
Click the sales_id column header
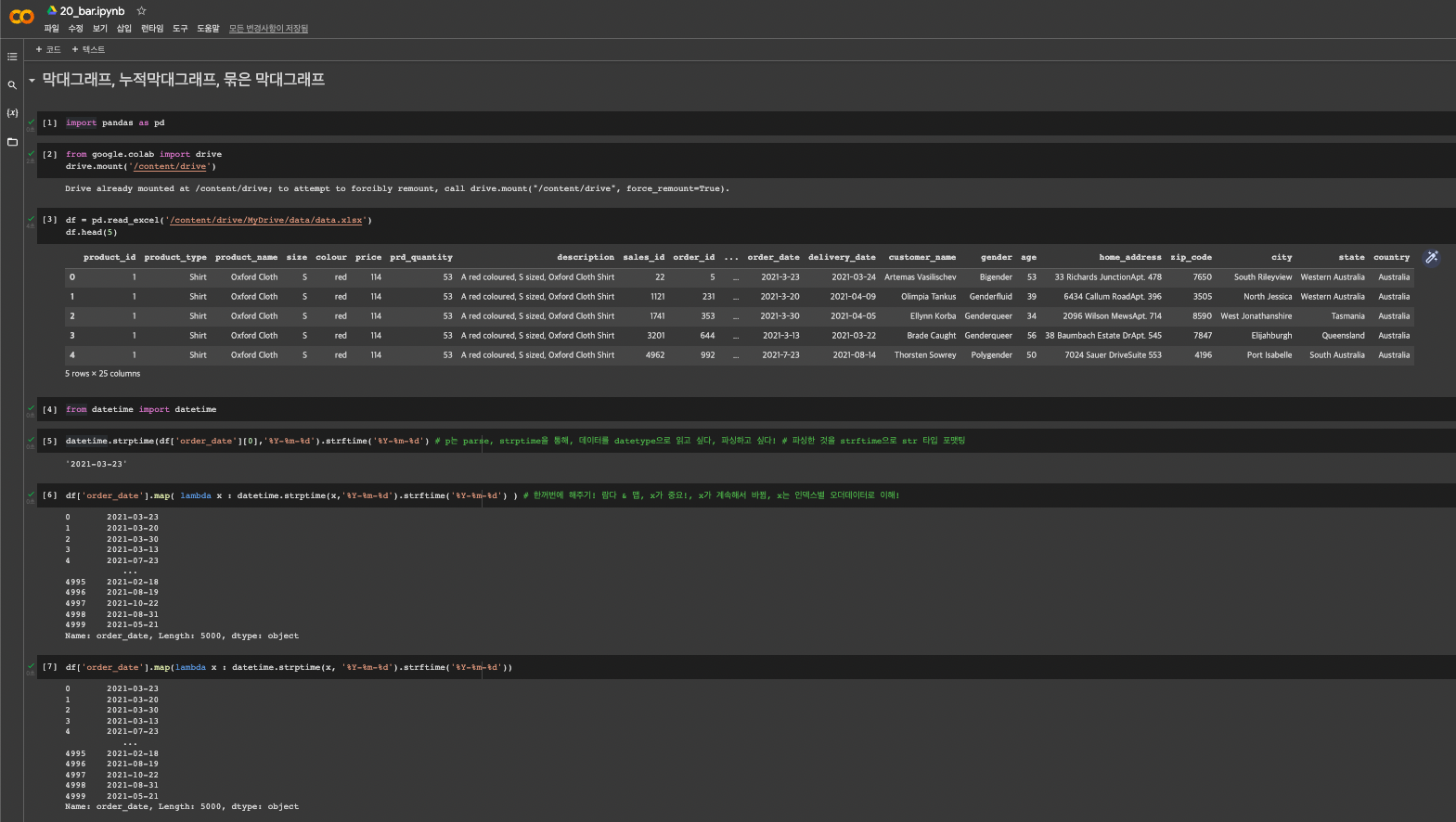pyautogui.click(x=644, y=257)
